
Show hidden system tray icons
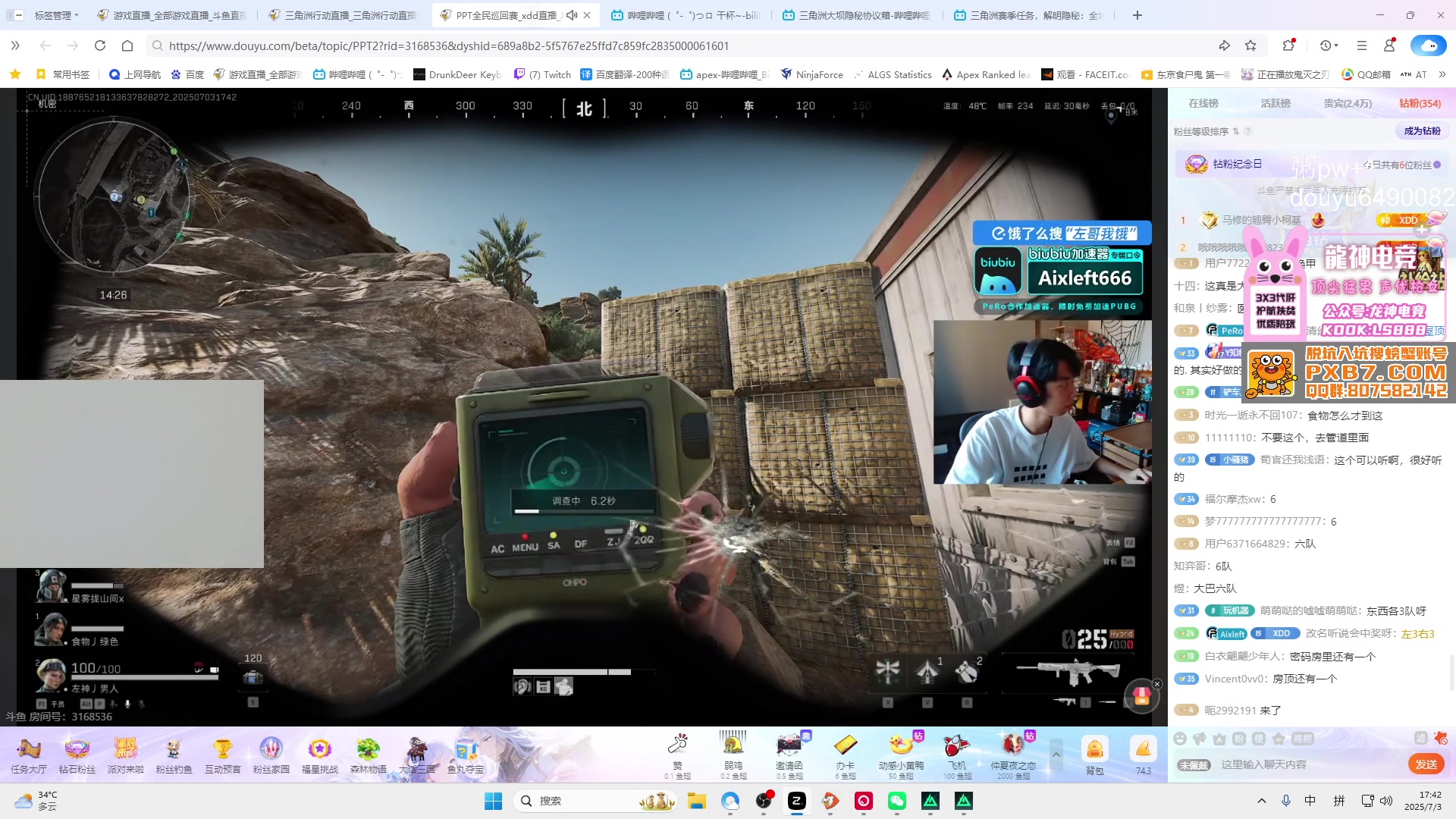click(x=1262, y=801)
